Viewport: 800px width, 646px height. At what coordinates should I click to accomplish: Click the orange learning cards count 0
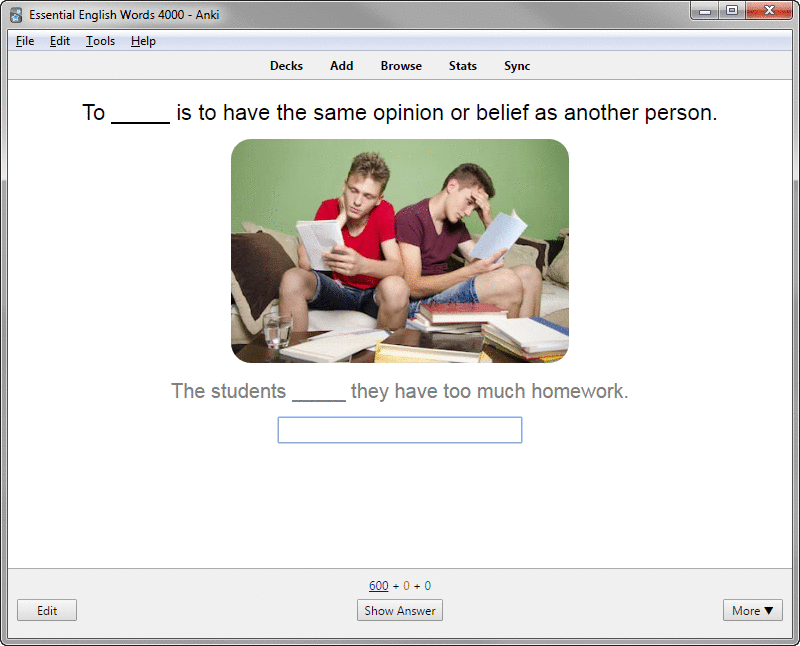pyautogui.click(x=406, y=586)
